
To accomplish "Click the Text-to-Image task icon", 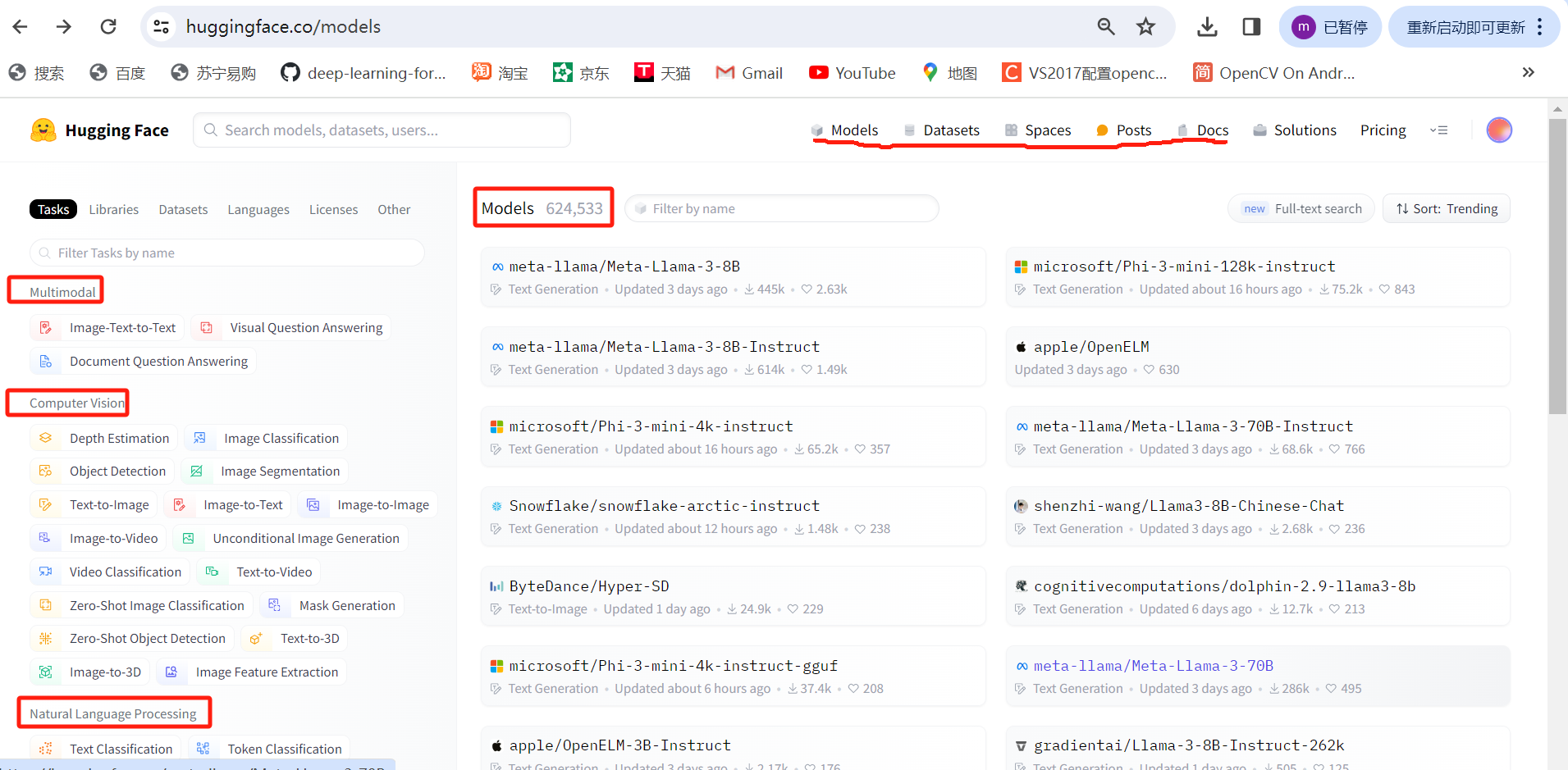I will click(46, 504).
